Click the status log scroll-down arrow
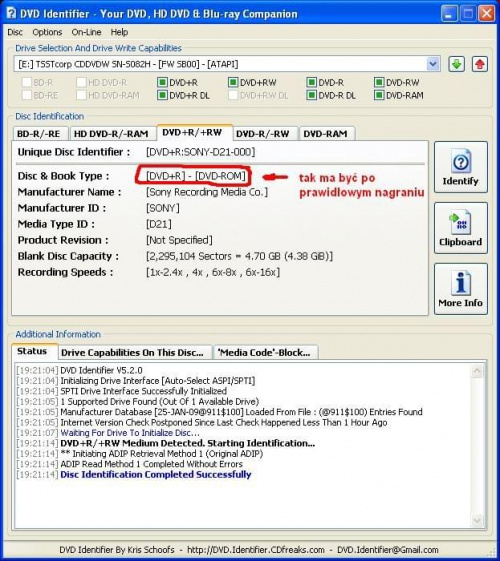500x561 pixels. click(477, 520)
